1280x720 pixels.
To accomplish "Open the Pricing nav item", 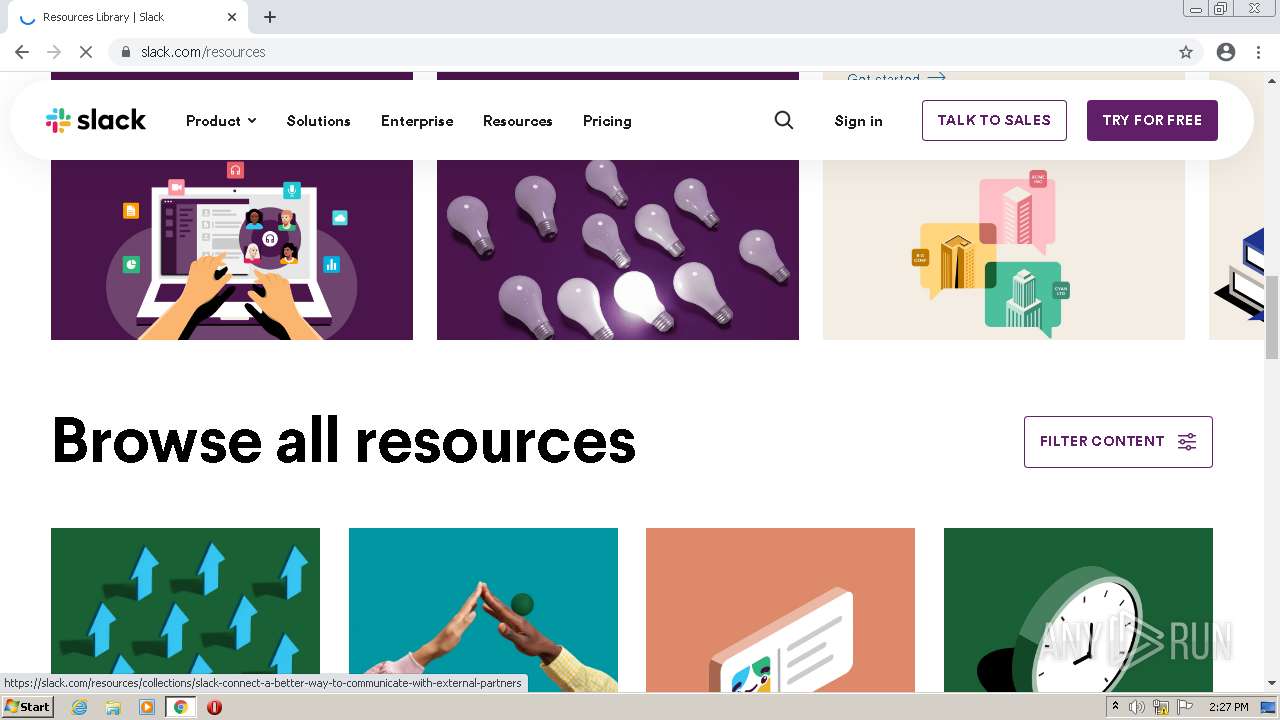I will [x=607, y=121].
